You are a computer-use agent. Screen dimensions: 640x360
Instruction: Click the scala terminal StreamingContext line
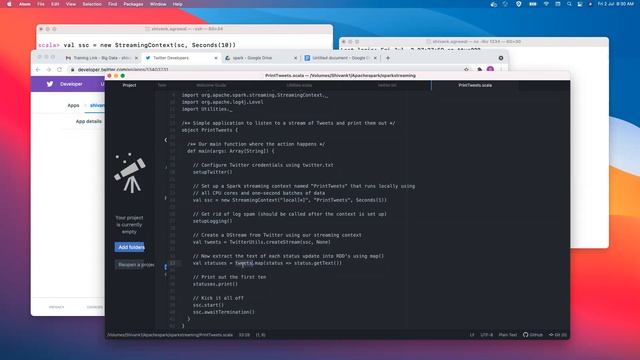137,45
